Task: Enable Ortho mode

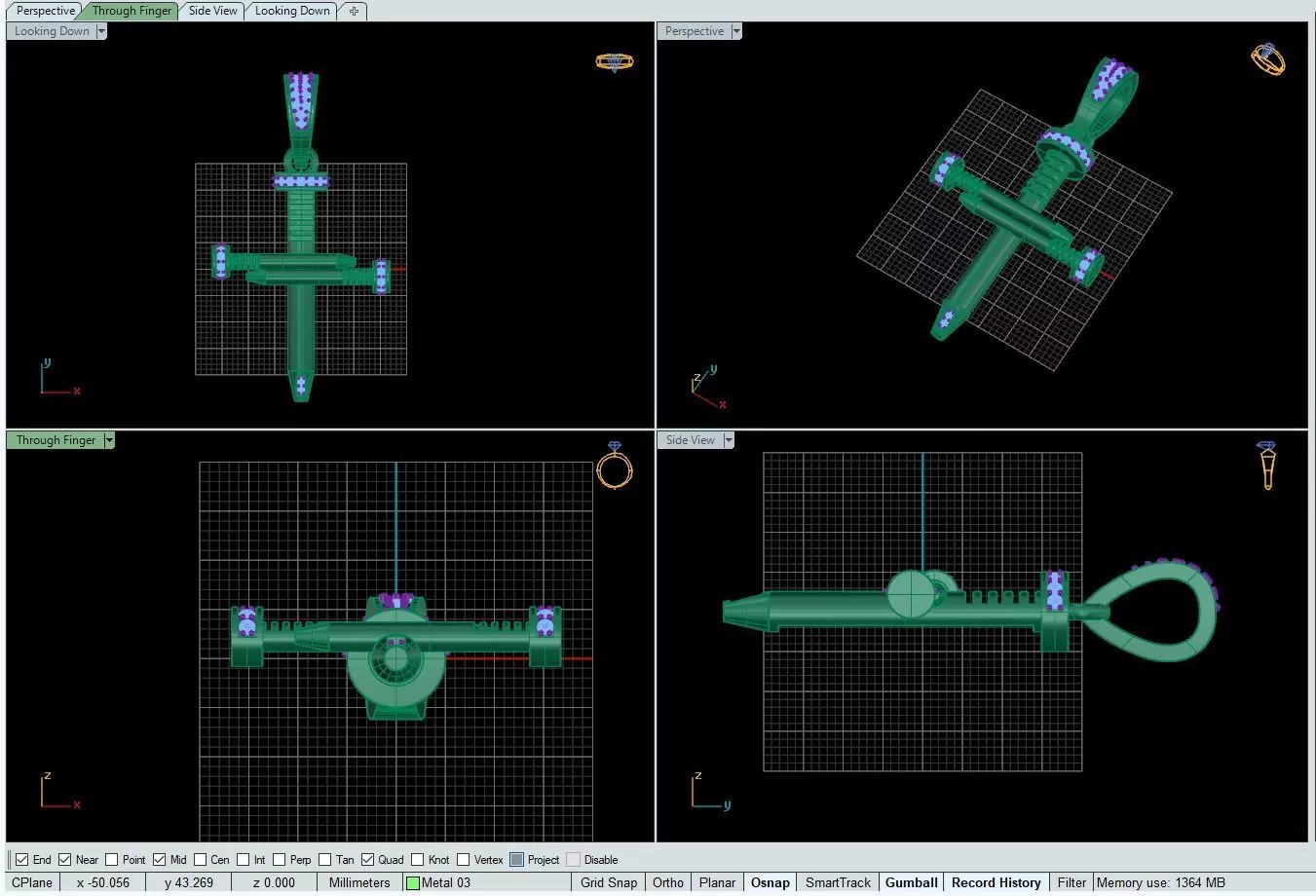Action: (x=668, y=882)
